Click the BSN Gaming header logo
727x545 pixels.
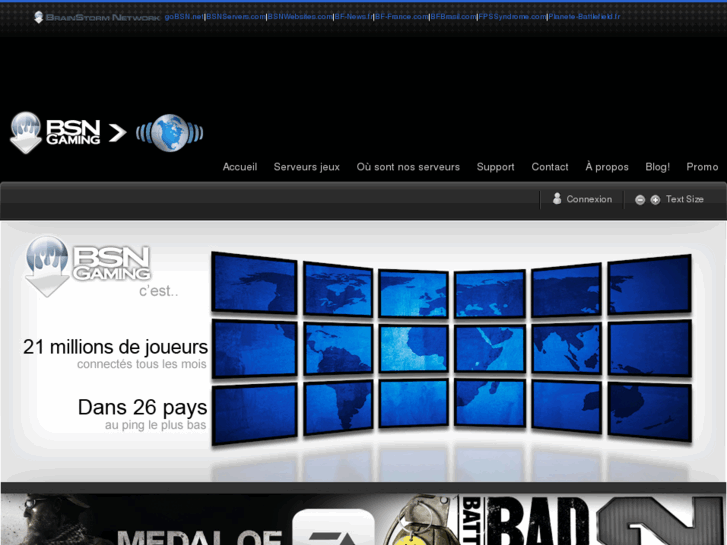click(x=55, y=133)
